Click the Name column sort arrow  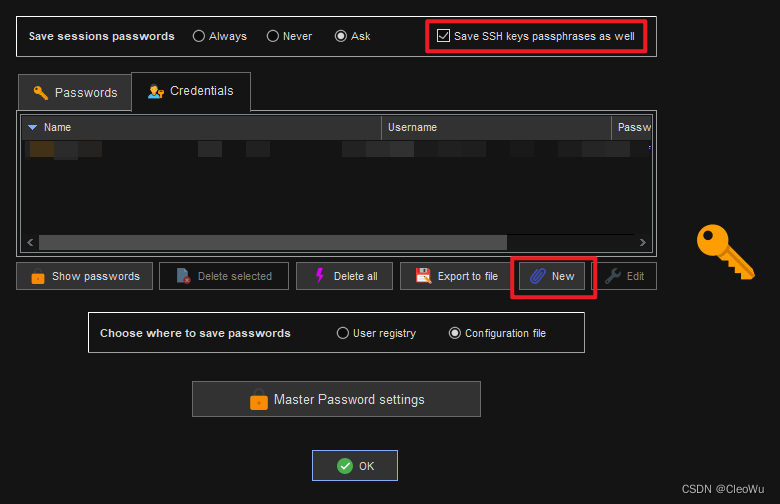click(32, 128)
